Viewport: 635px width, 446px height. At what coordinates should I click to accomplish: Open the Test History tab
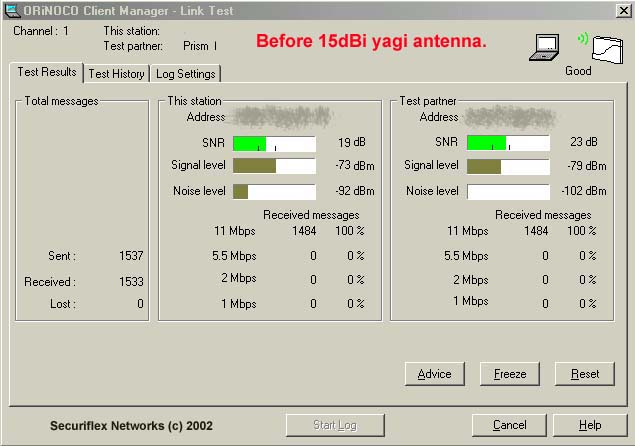point(116,74)
